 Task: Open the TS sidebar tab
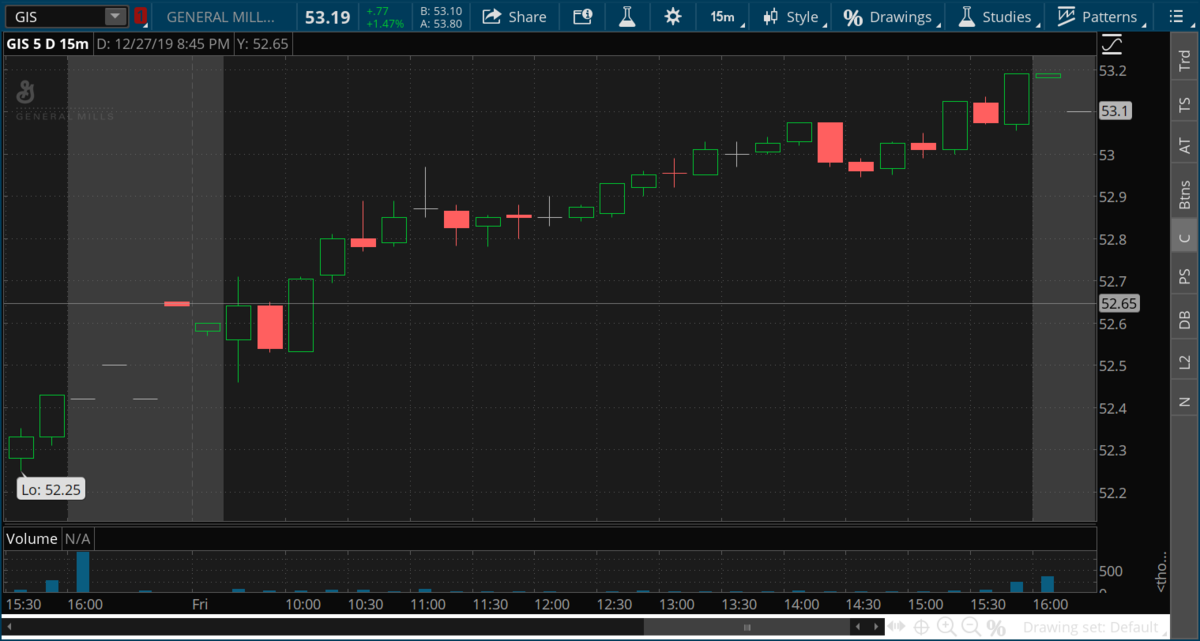click(1185, 104)
